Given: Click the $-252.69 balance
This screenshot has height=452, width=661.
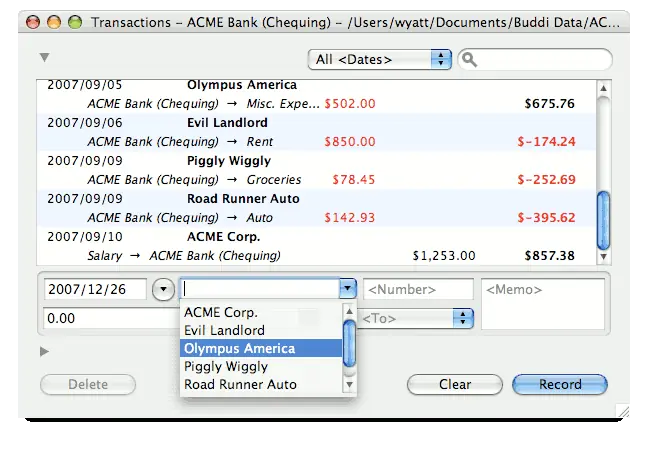Looking at the screenshot, I should point(546,180).
